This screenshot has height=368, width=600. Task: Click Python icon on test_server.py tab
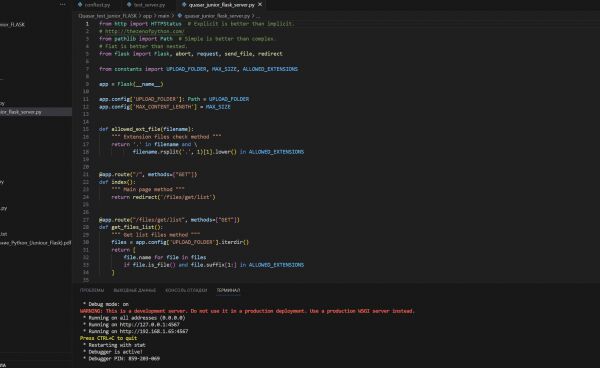(x=129, y=5)
